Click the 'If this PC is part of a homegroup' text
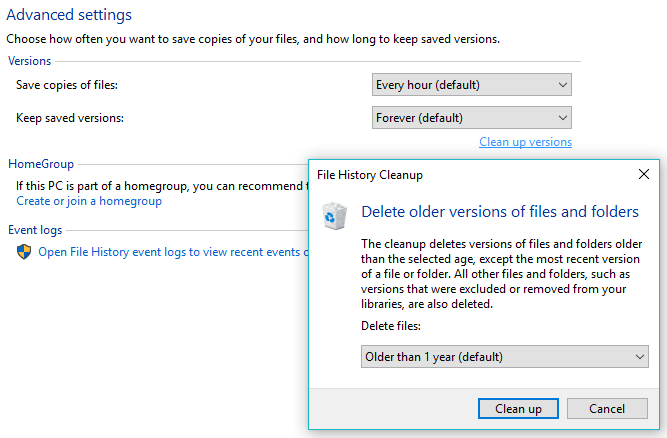The width and height of the screenshot is (667, 438). 162,186
